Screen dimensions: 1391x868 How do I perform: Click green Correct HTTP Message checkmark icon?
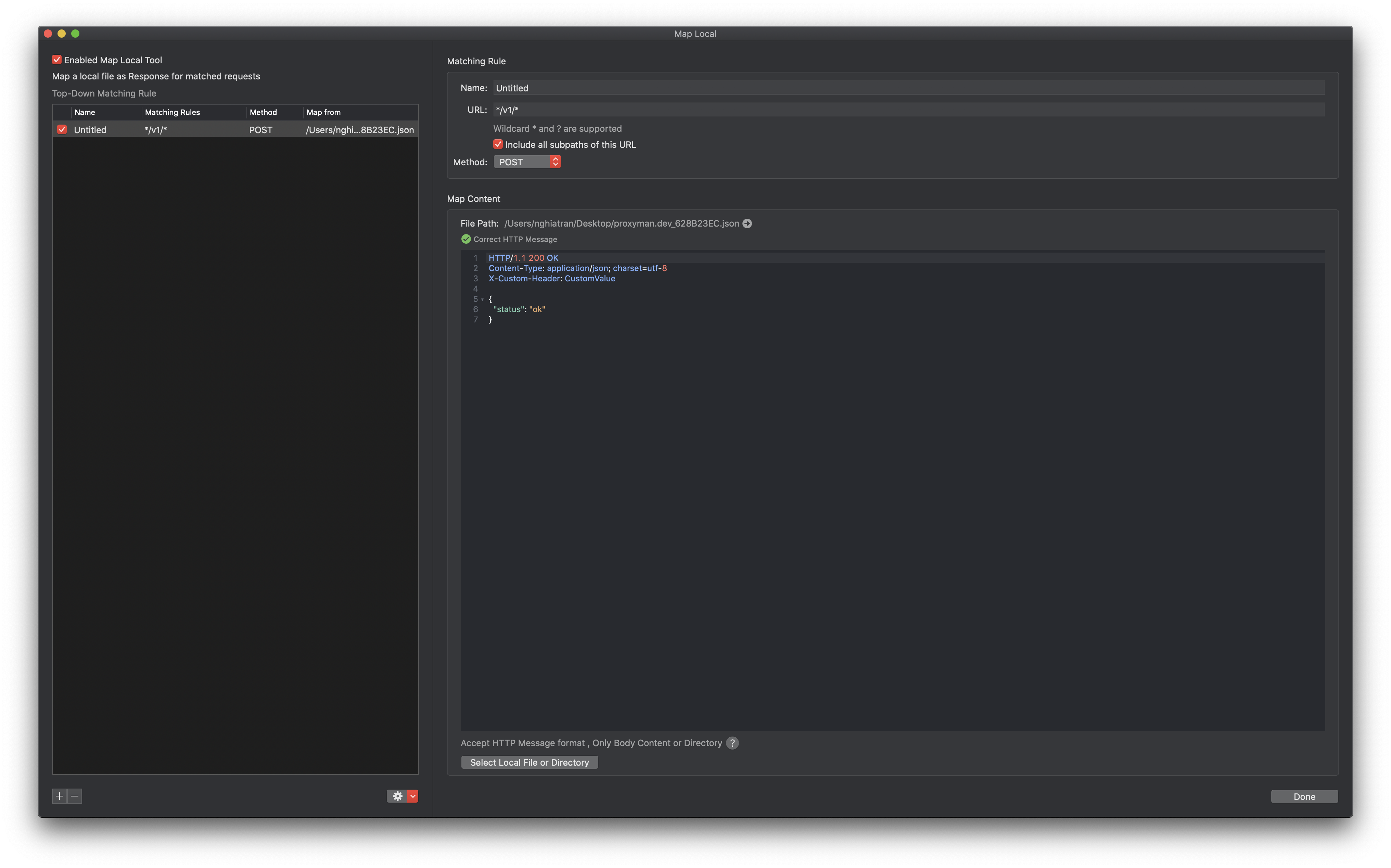click(x=465, y=239)
